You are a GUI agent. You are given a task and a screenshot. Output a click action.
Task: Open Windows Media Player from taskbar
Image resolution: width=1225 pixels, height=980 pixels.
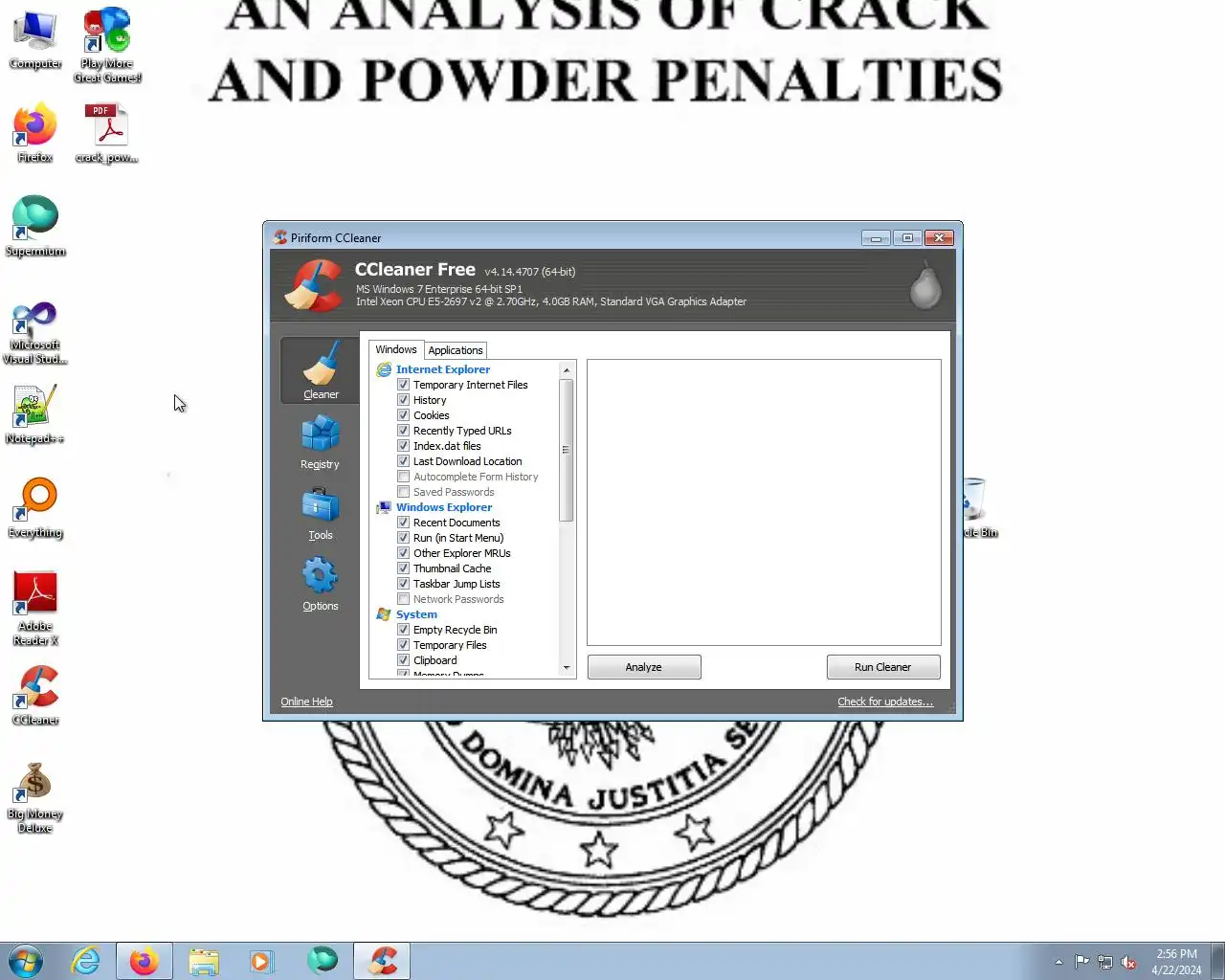262,961
